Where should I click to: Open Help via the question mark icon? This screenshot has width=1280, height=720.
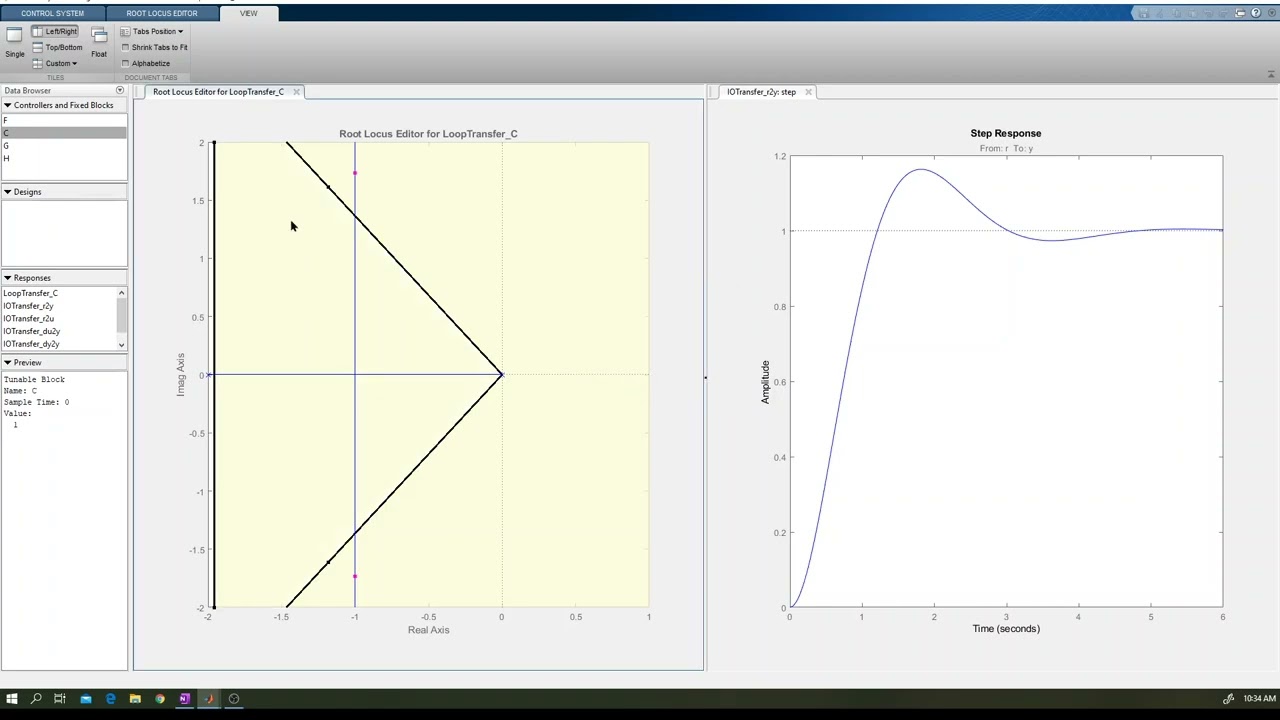point(1256,13)
